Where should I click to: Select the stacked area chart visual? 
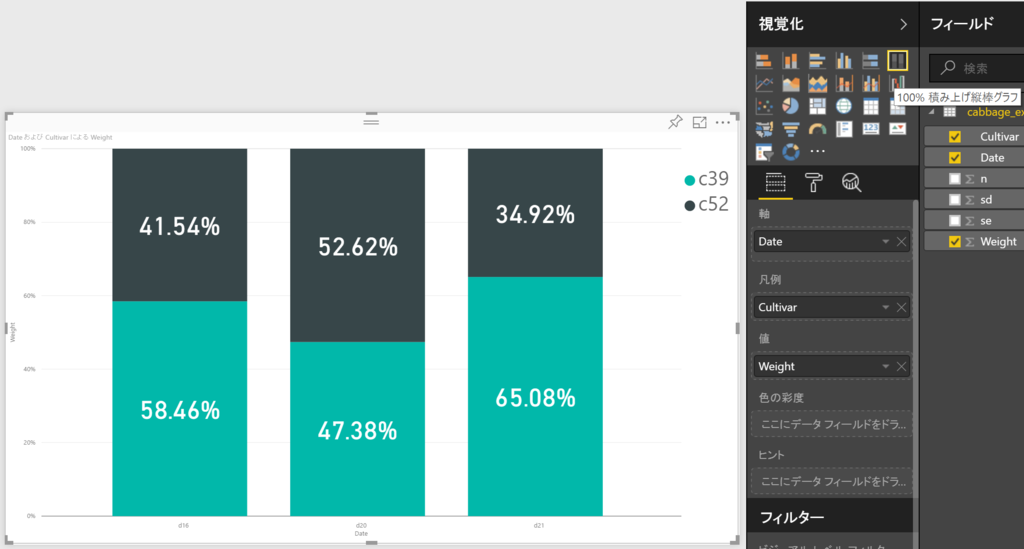[817, 84]
